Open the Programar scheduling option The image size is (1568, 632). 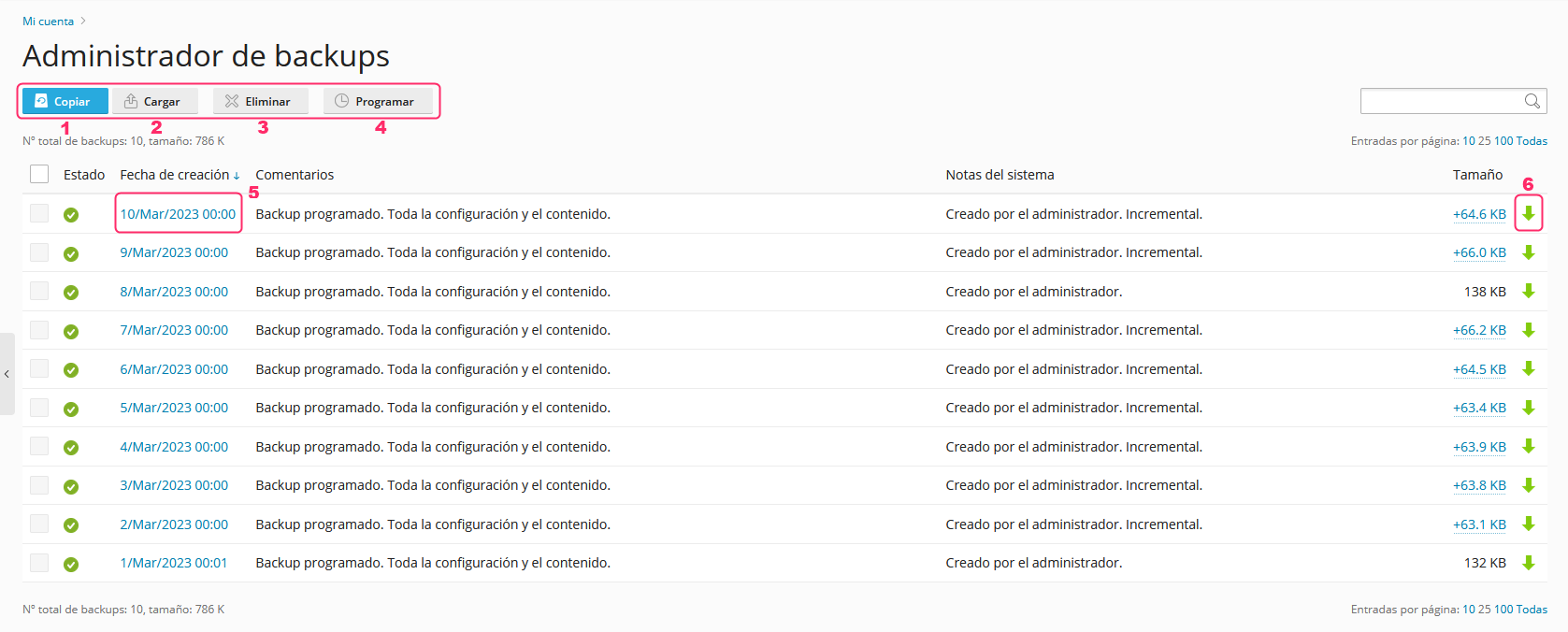376,101
